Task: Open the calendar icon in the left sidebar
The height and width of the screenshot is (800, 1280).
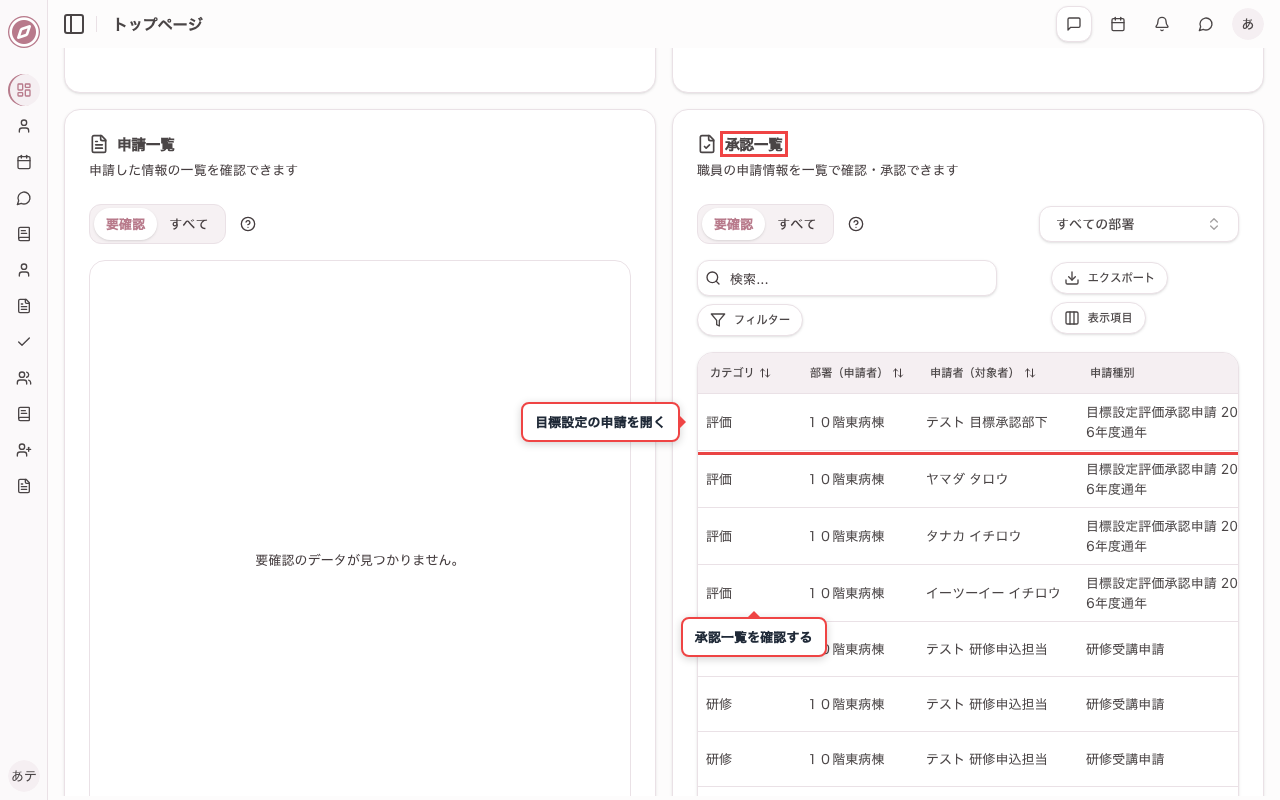Action: (x=24, y=162)
